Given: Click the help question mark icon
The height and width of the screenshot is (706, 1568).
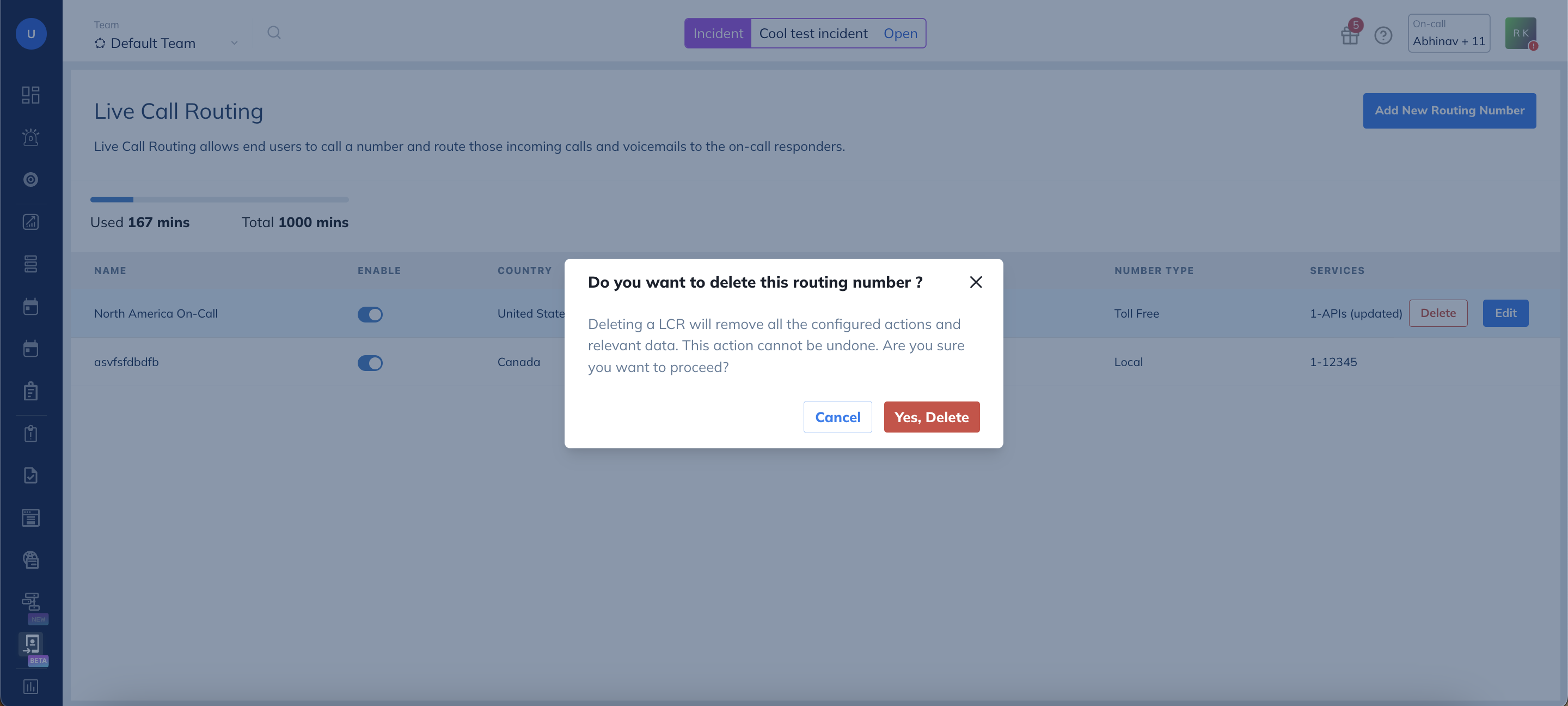Looking at the screenshot, I should click(x=1383, y=35).
